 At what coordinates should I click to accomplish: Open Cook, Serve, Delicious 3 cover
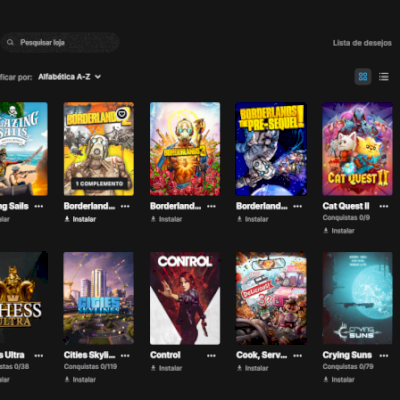271,298
